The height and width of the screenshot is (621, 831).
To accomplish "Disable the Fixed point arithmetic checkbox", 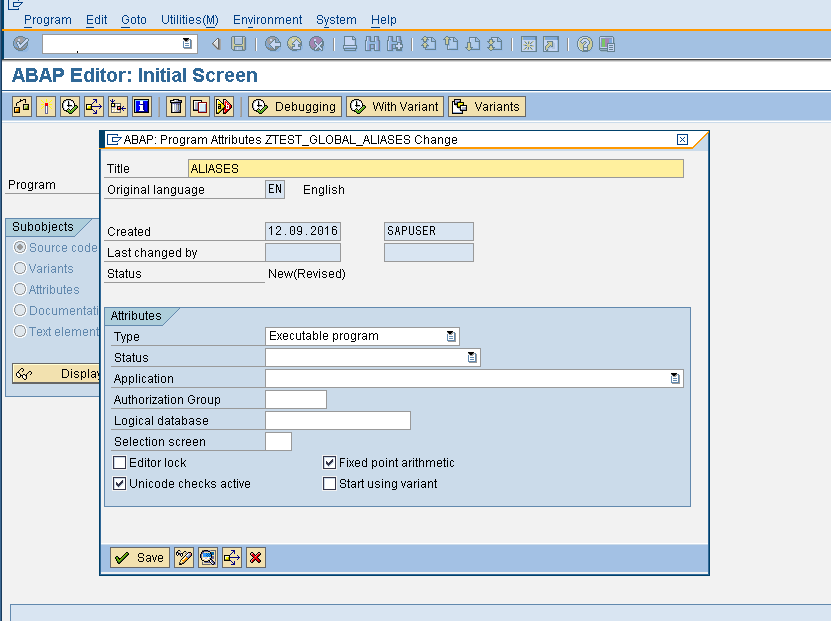I will [x=329, y=462].
